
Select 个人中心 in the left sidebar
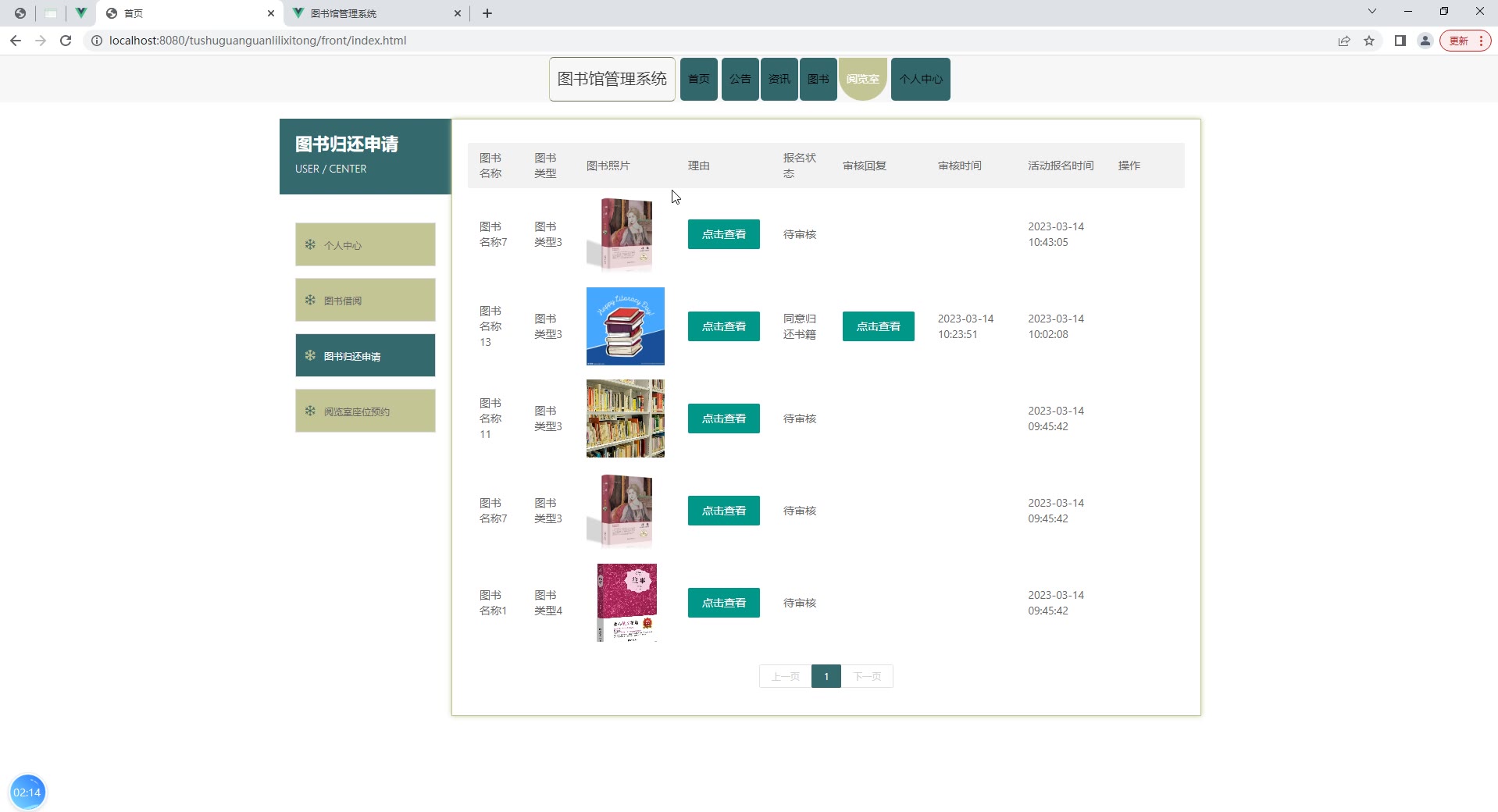[x=366, y=245]
